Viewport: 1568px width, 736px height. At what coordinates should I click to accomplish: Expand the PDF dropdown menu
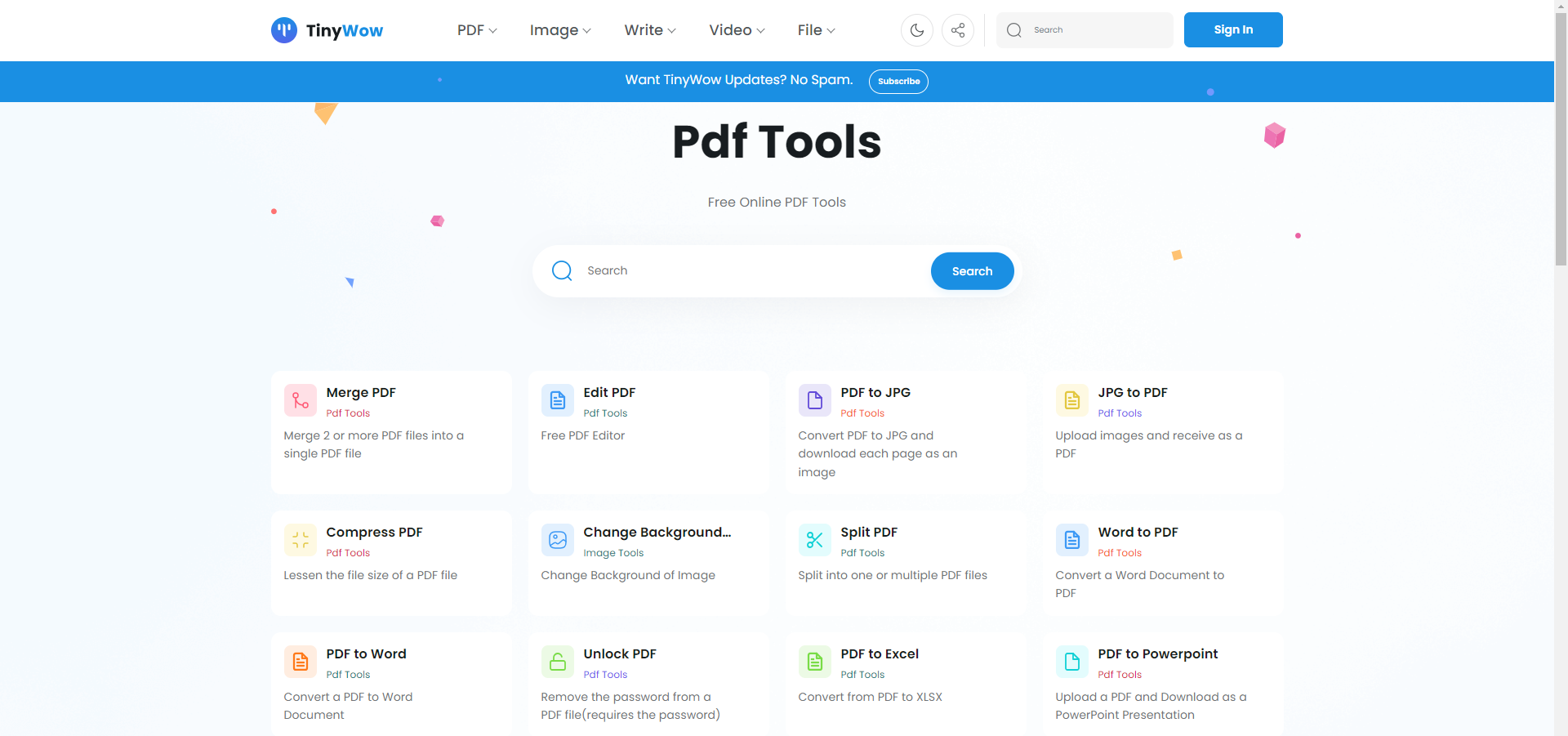476,30
